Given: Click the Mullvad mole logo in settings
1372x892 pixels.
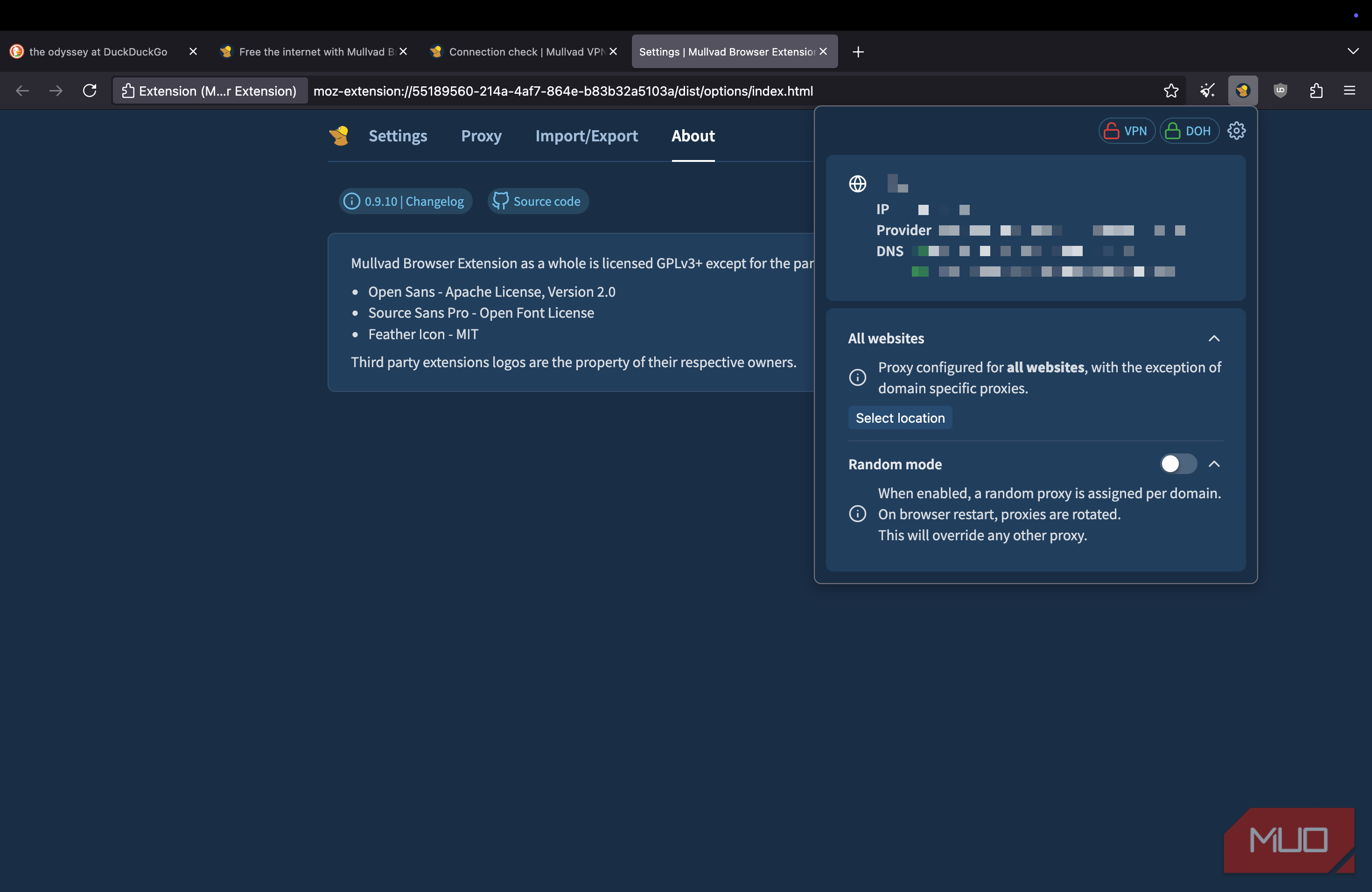Looking at the screenshot, I should click(339, 136).
